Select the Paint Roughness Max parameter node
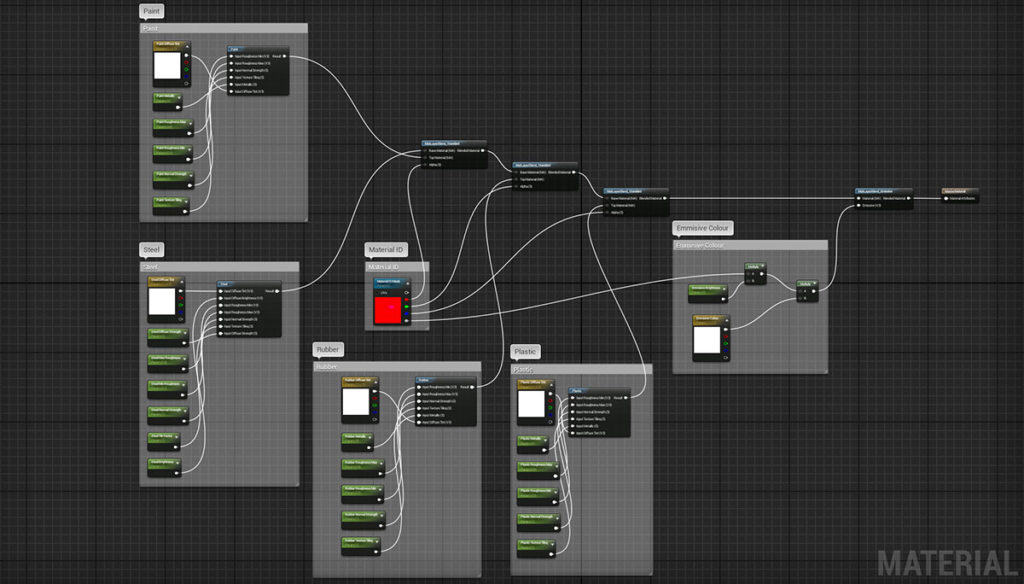This screenshot has height=584, width=1024. (173, 128)
